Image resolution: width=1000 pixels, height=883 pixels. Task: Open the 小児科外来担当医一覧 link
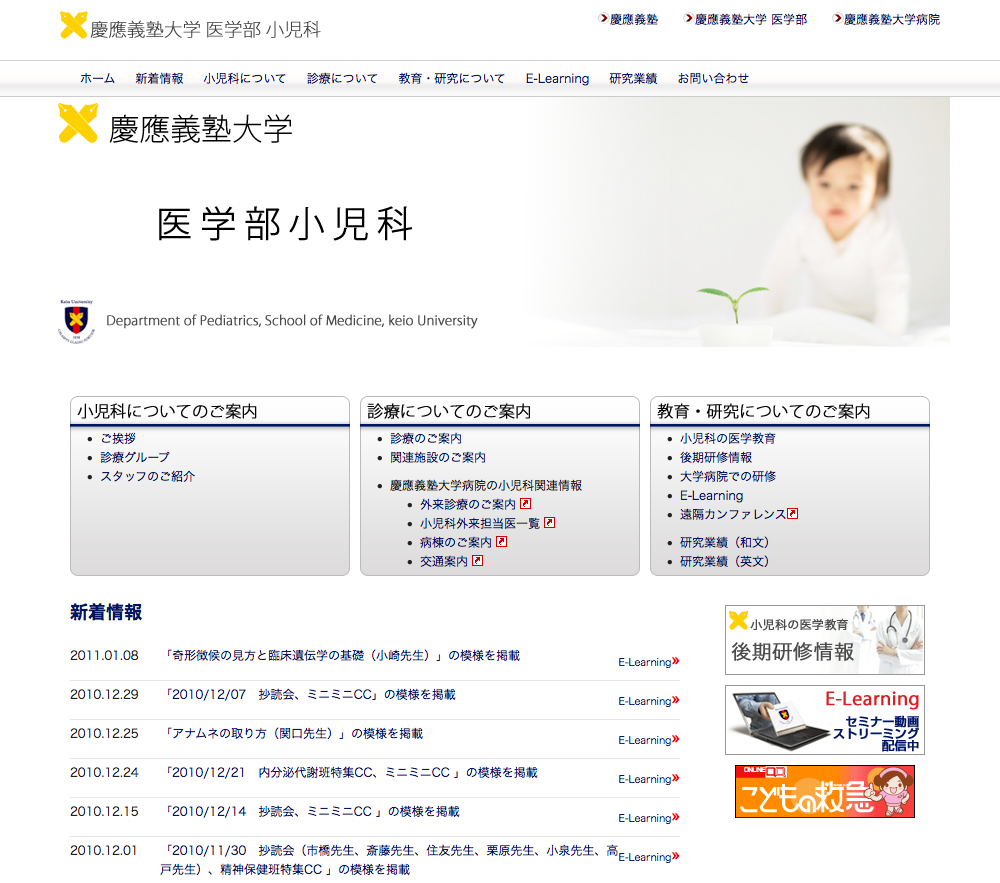click(480, 523)
